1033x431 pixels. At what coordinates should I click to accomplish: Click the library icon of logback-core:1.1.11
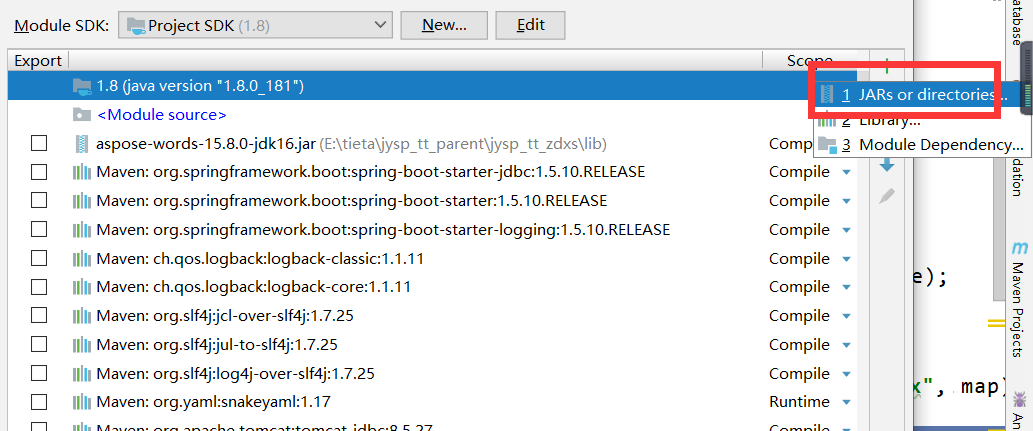pos(82,287)
